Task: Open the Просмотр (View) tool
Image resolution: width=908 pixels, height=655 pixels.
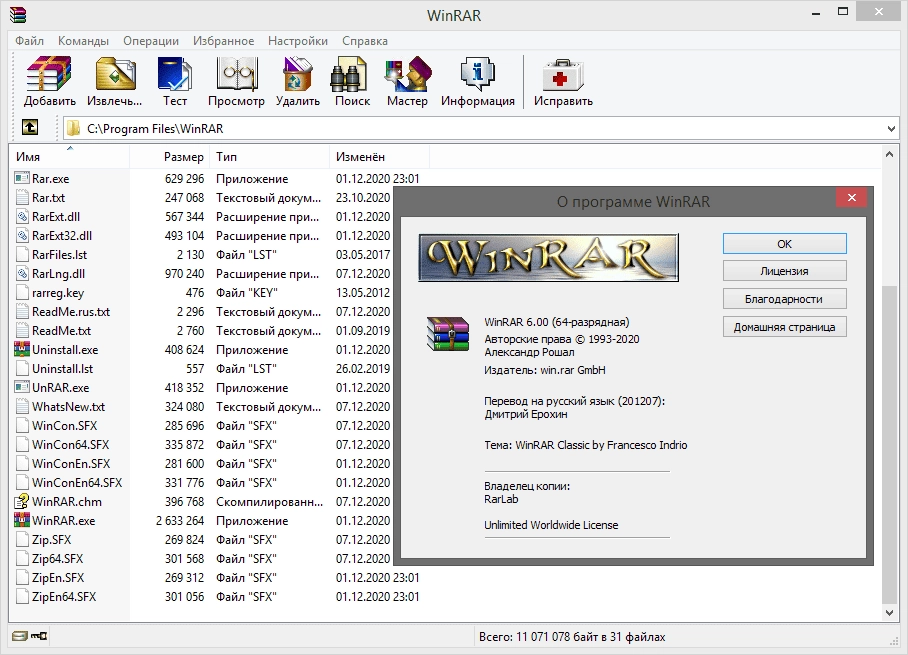Action: pos(236,74)
